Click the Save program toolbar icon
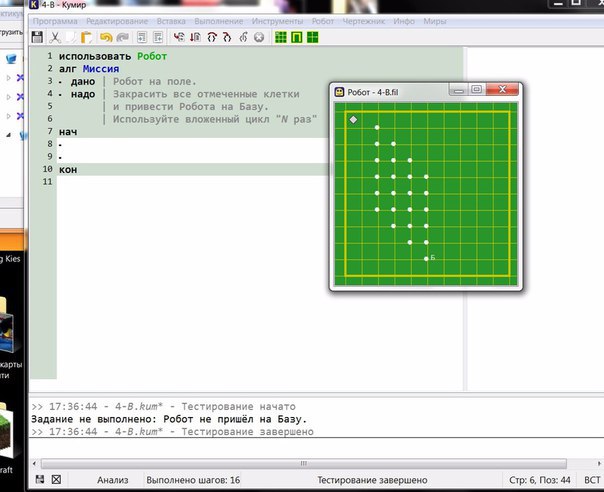 point(39,38)
